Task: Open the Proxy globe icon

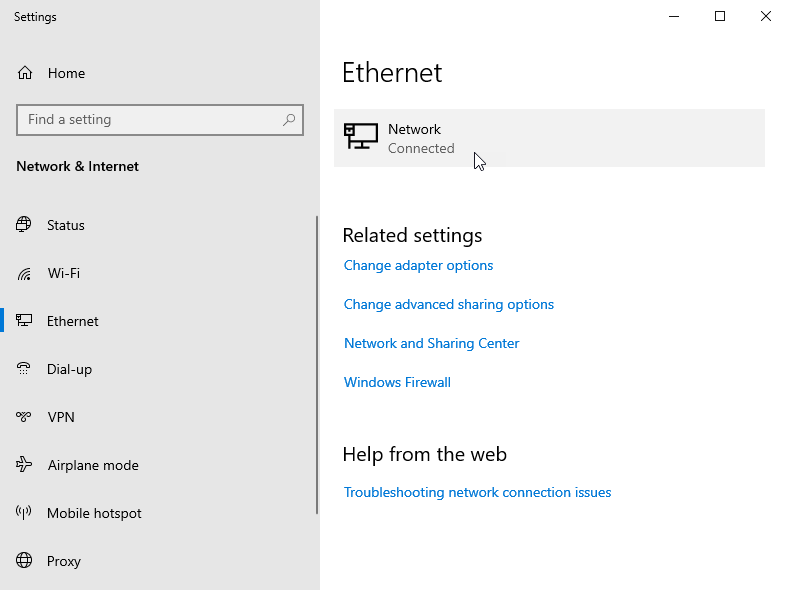Action: [24, 560]
